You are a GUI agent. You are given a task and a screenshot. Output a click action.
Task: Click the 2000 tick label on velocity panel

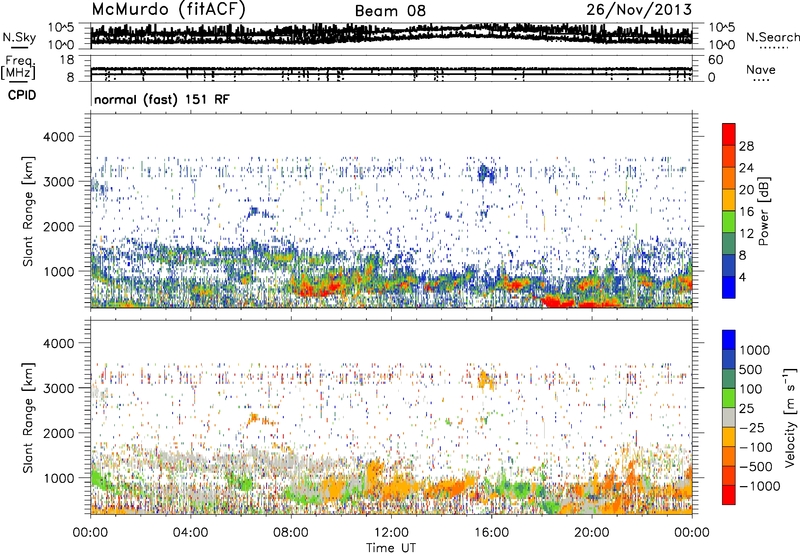(x=58, y=433)
